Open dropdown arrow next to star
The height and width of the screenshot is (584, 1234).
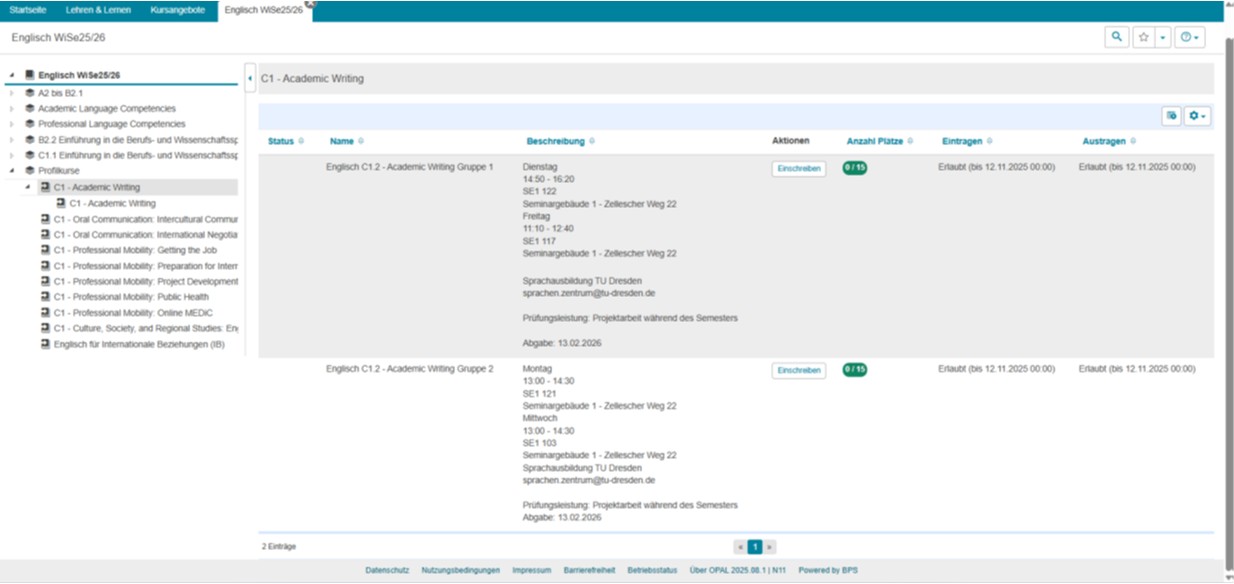1163,37
